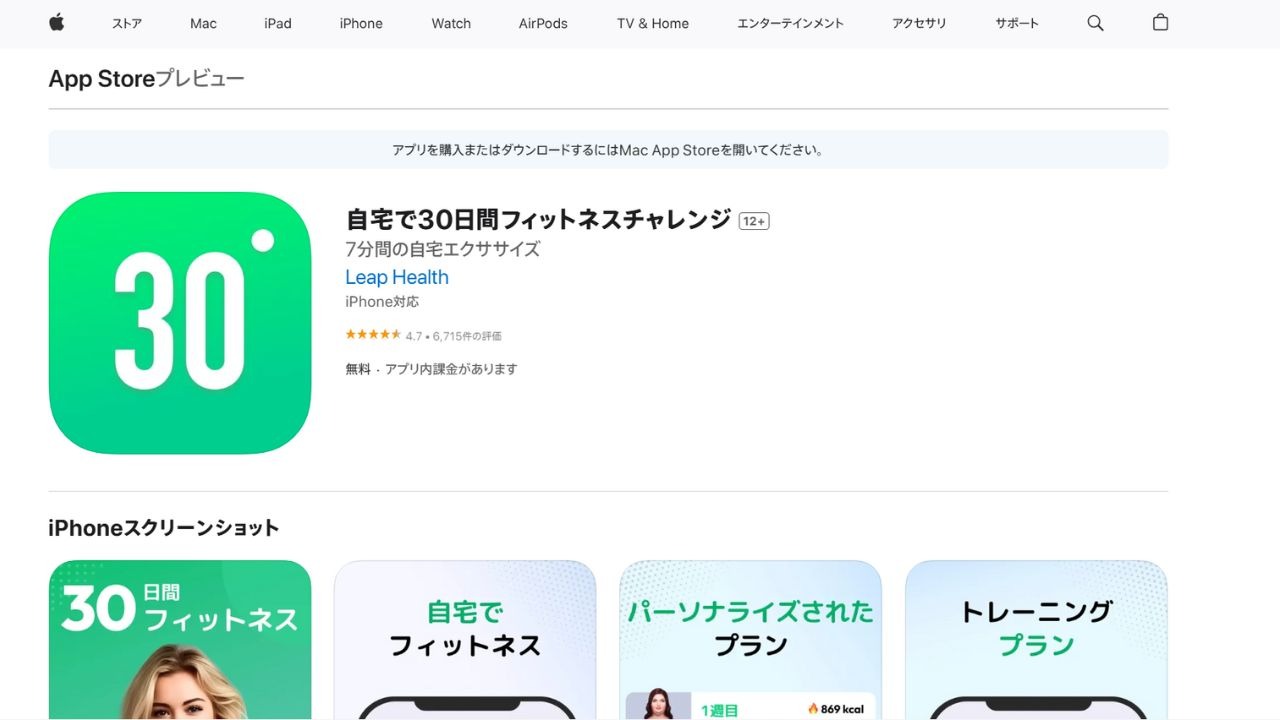Open the Leap Health developer link
The height and width of the screenshot is (720, 1280).
click(x=397, y=277)
